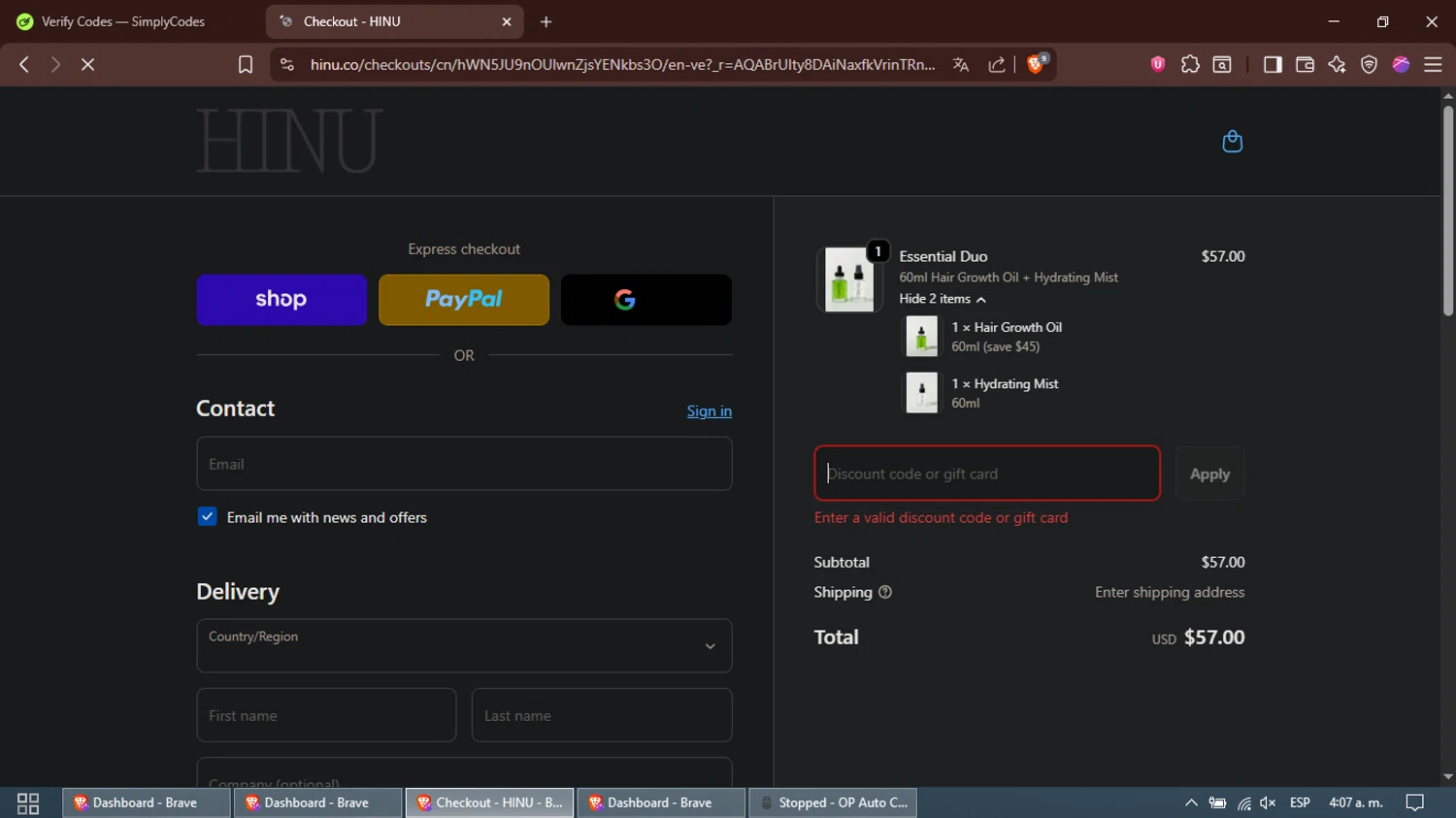Click the ESP language indicator
Screen dimensions: 1456x818
point(1300,803)
